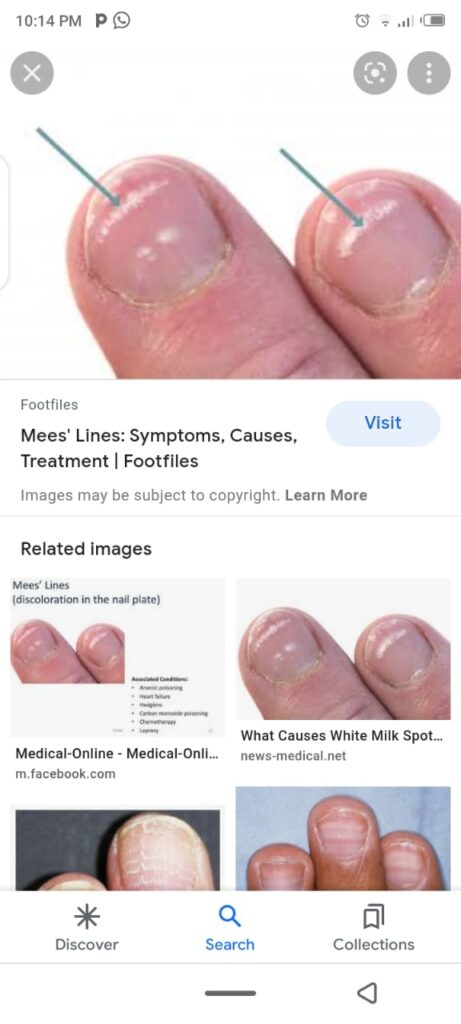Open the Medical-Online related image thumbnail
This screenshot has height=1024, width=461.
point(118,658)
